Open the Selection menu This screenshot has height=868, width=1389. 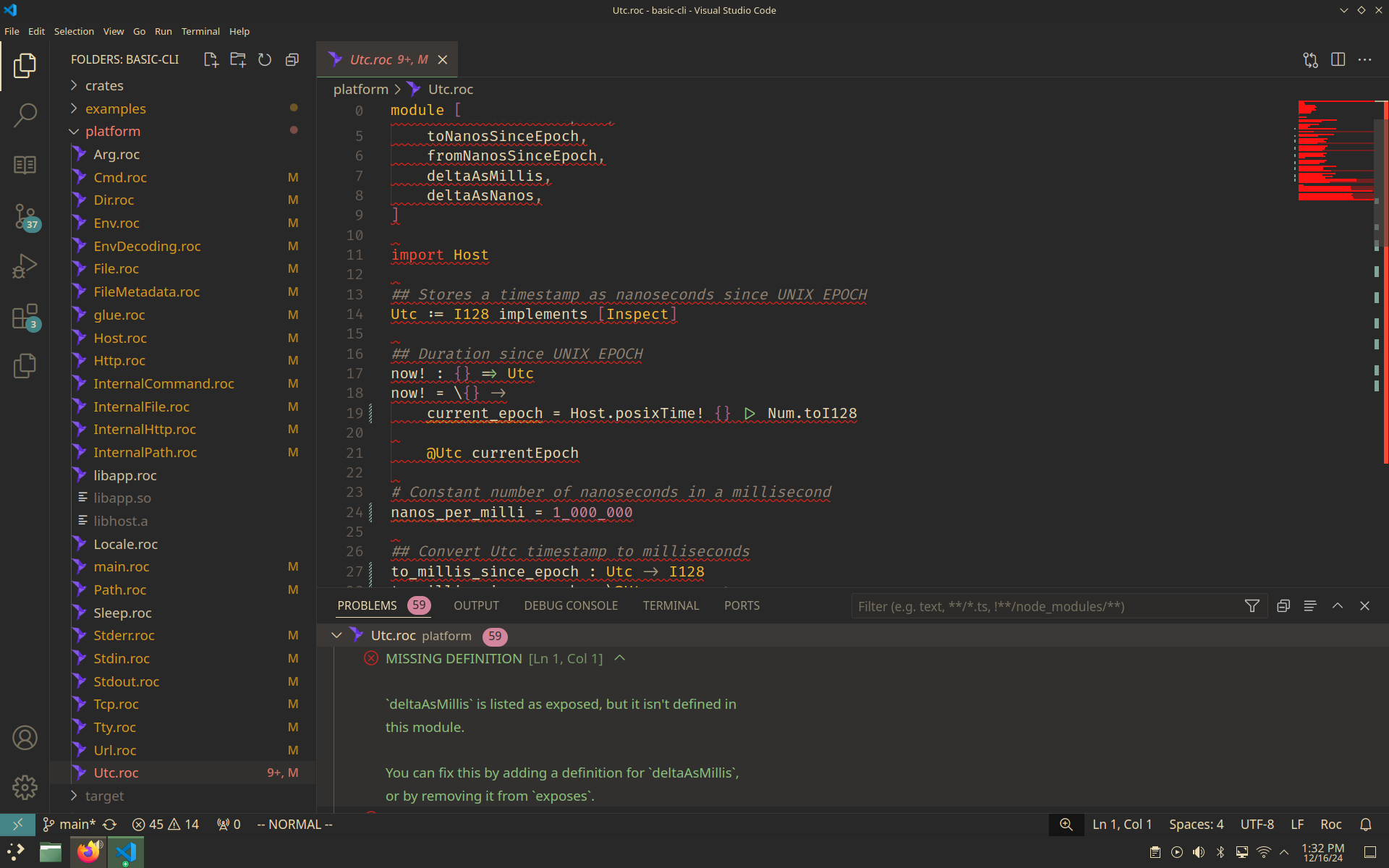74,31
